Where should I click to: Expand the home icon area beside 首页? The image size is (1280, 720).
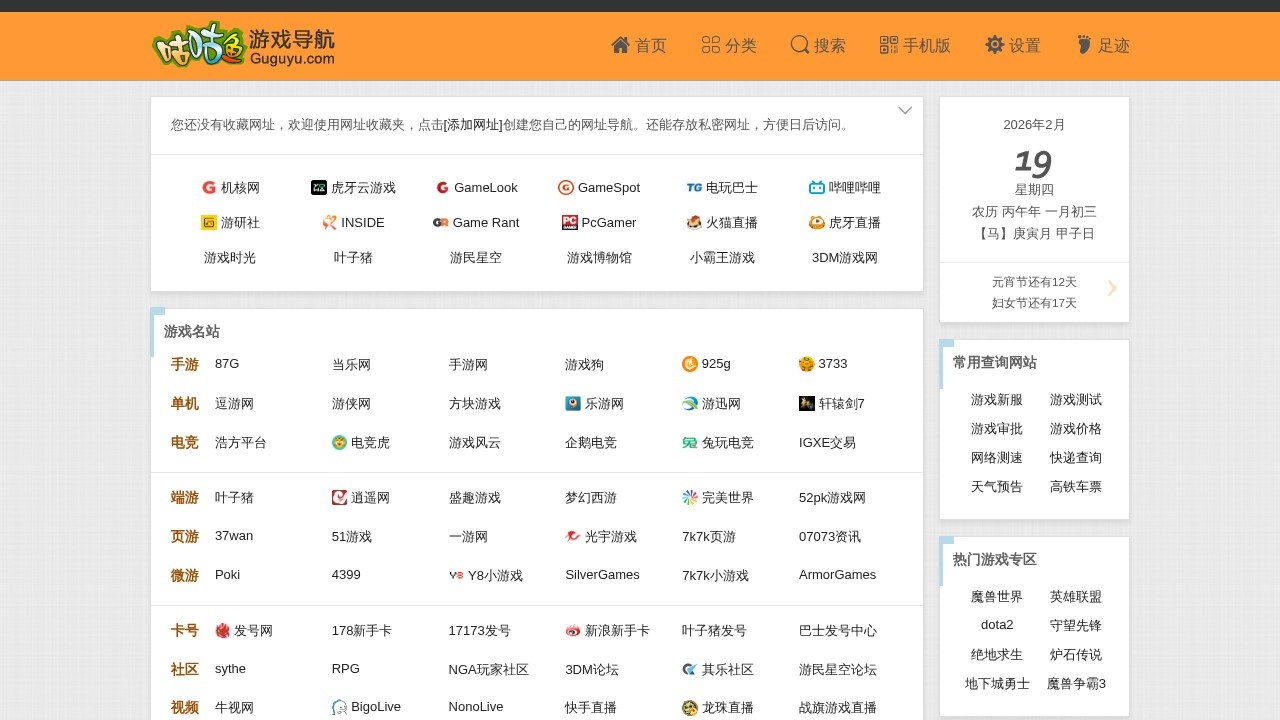tap(620, 45)
